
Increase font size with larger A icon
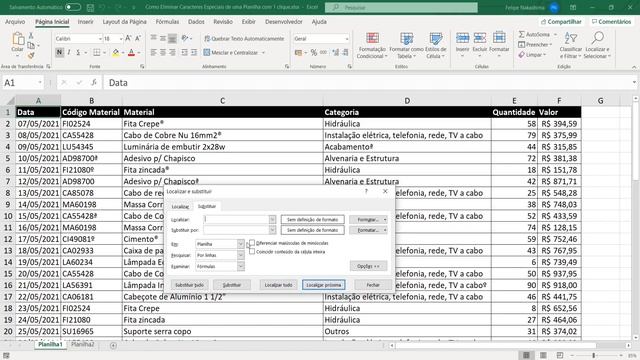pyautogui.click(x=128, y=38)
